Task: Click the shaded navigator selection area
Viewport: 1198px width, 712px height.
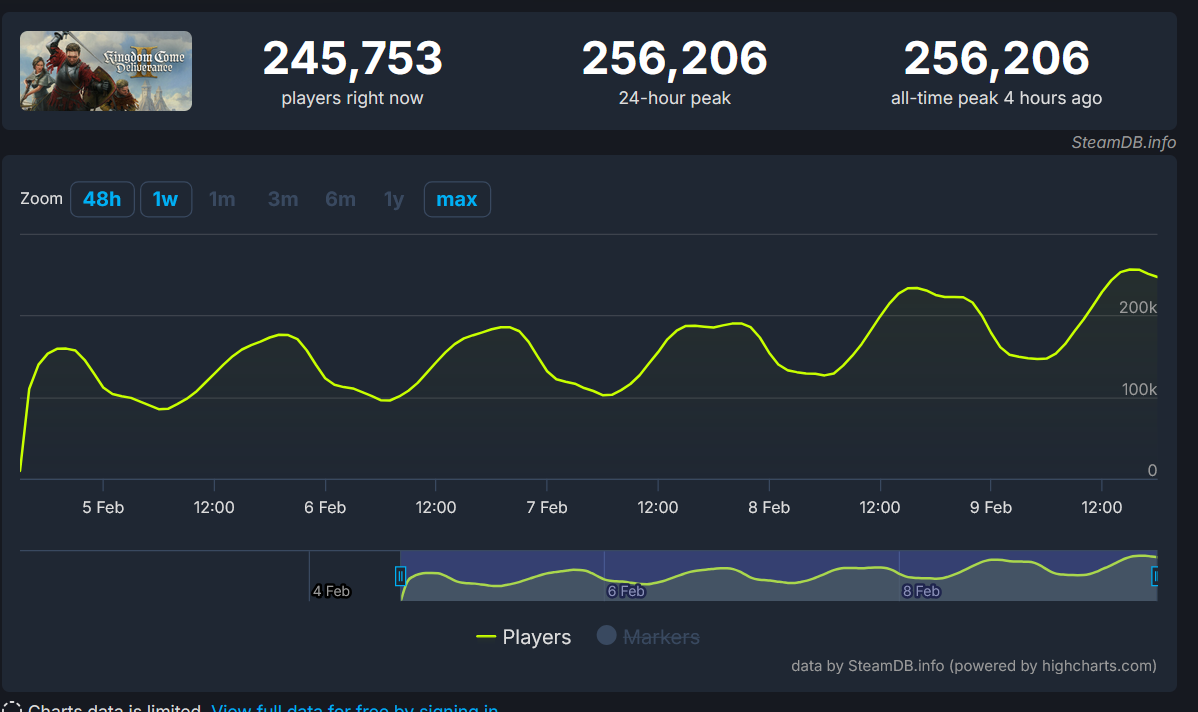Action: [x=779, y=575]
